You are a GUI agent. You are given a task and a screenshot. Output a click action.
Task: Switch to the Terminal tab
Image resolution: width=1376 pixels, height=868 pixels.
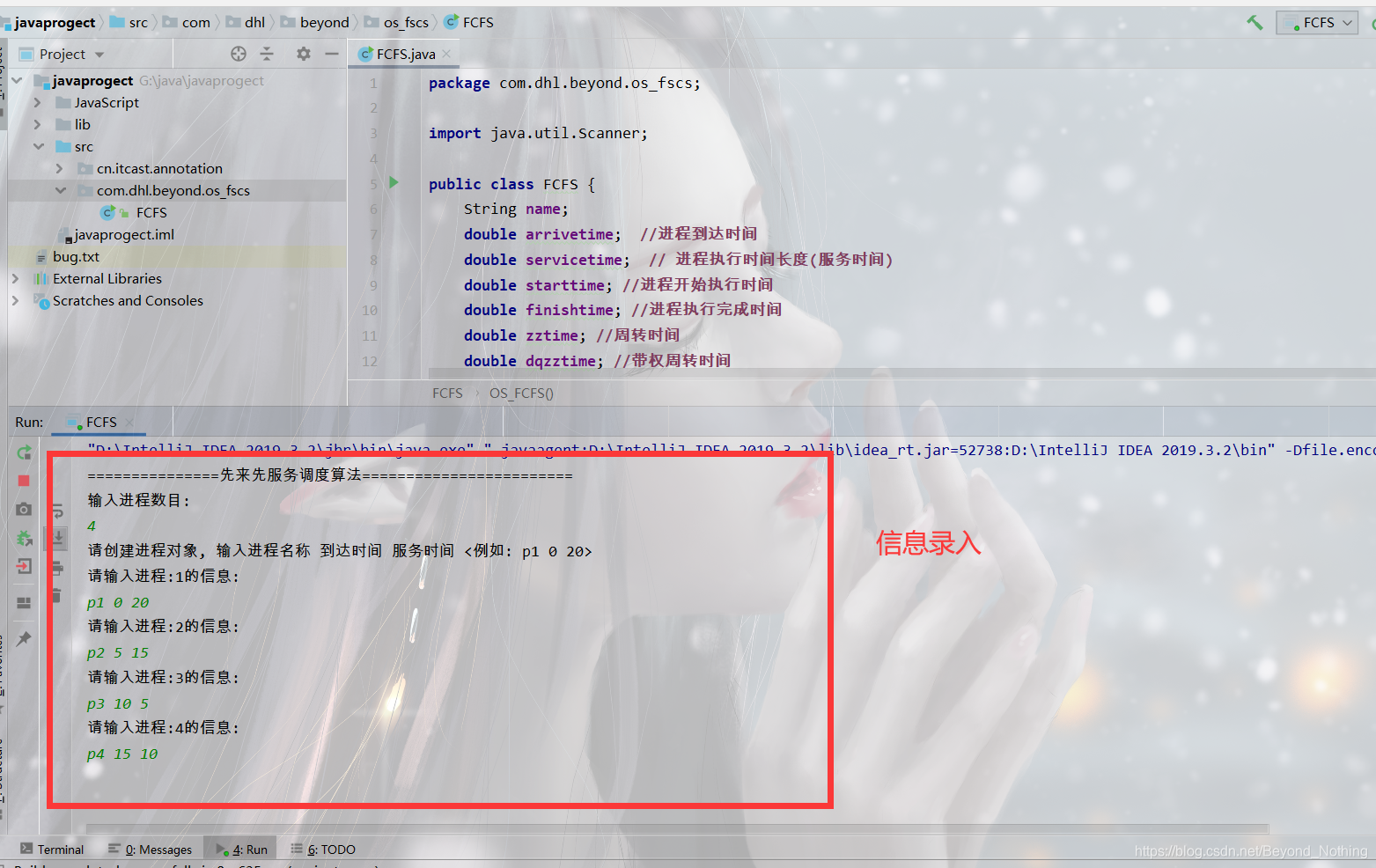pos(51,849)
